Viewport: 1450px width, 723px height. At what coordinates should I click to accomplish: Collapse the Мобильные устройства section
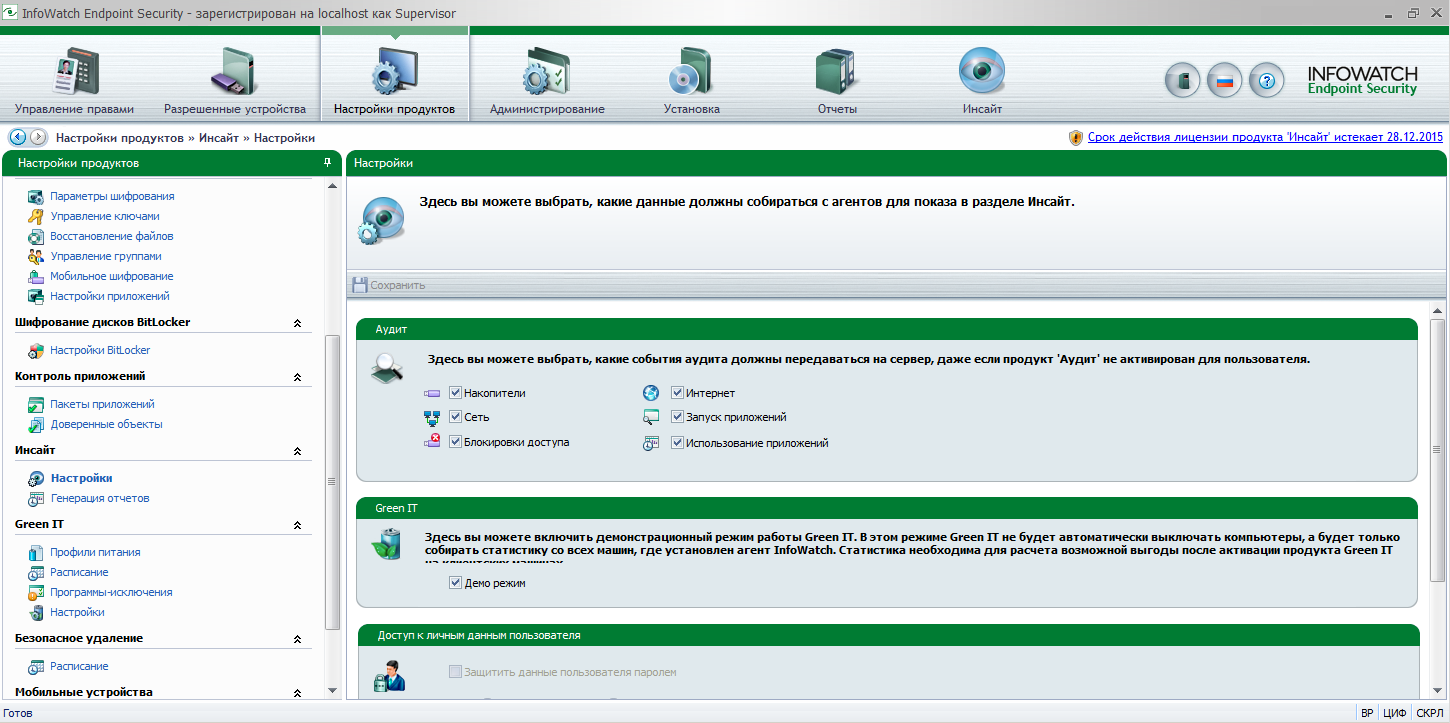coord(297,693)
